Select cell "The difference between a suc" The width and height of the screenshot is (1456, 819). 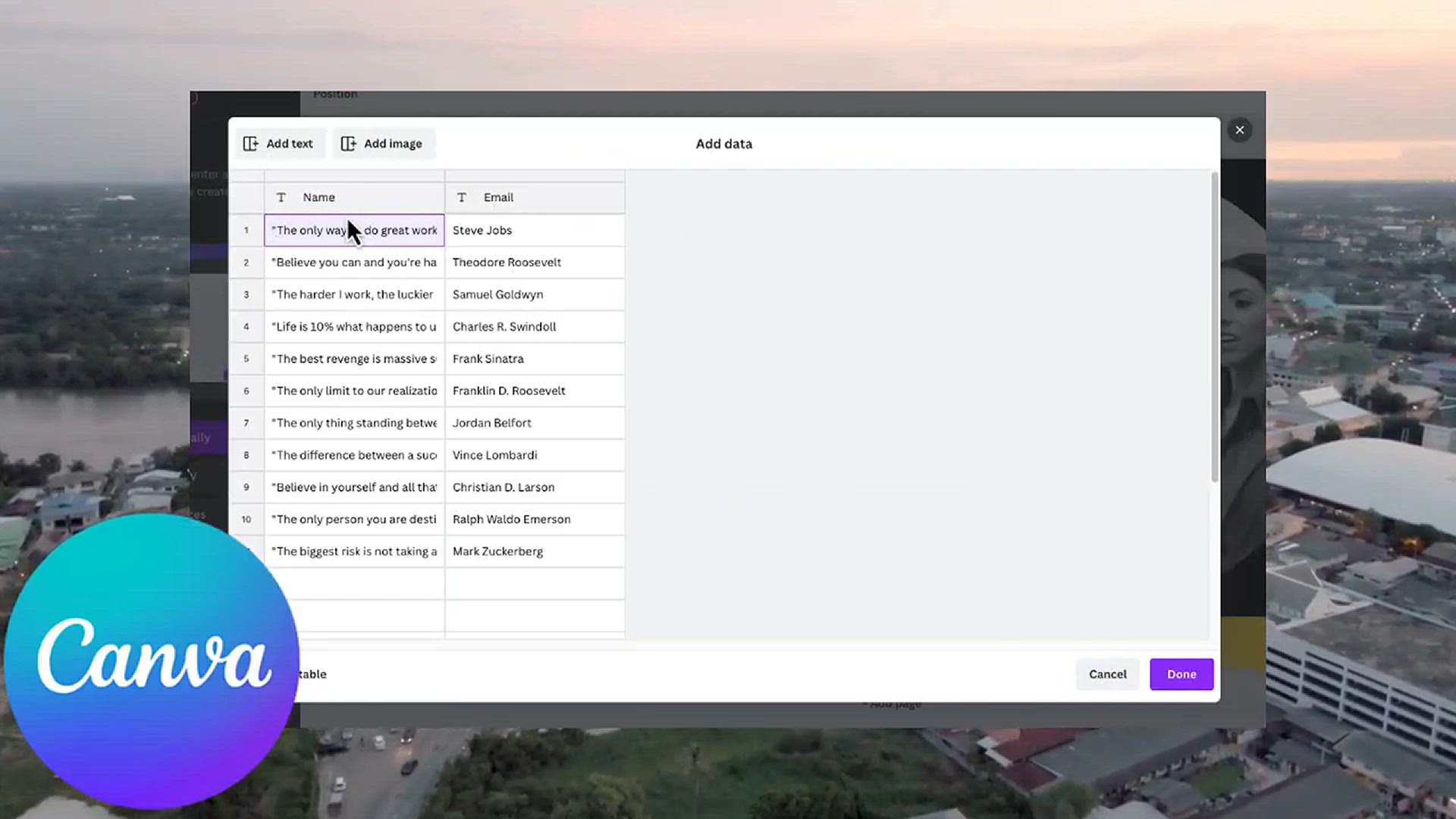(354, 455)
